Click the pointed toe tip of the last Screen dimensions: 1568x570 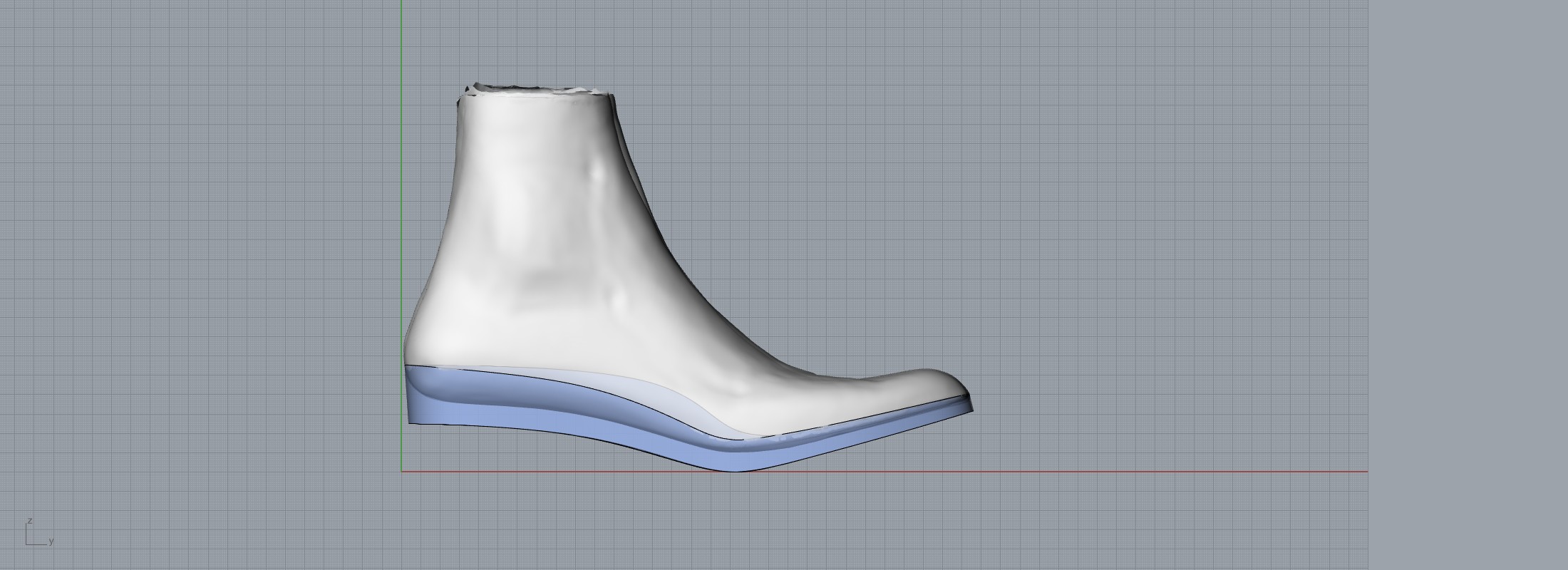[966, 394]
